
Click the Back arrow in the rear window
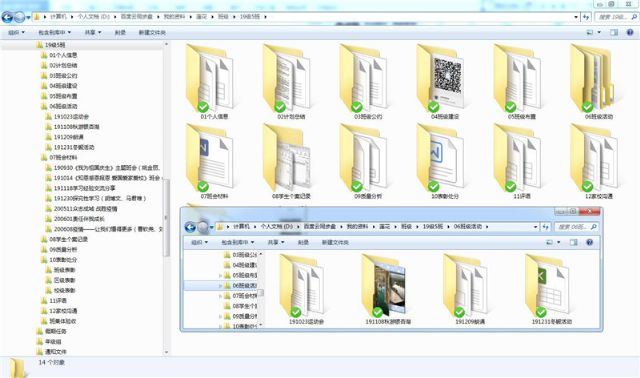click(7, 17)
